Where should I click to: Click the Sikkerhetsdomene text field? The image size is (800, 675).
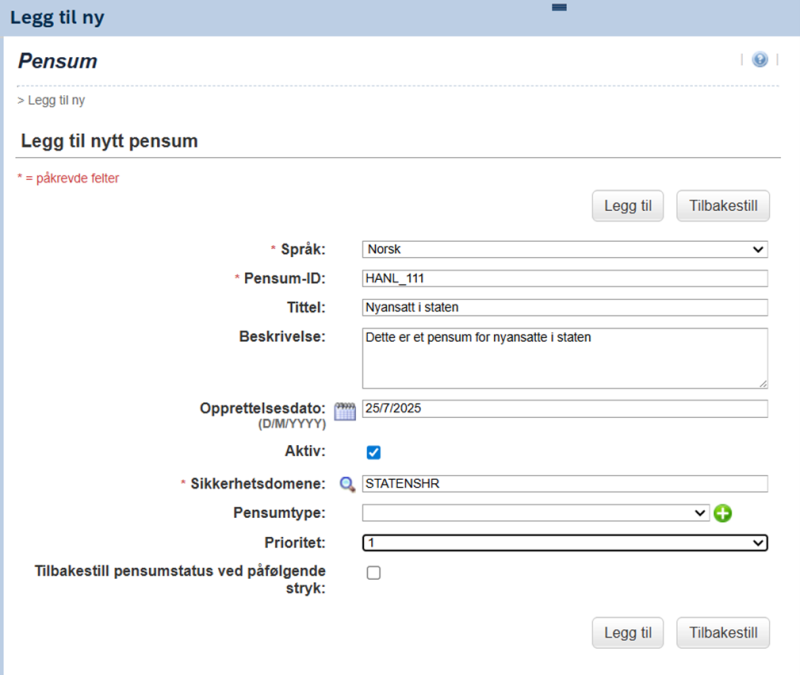click(x=565, y=484)
